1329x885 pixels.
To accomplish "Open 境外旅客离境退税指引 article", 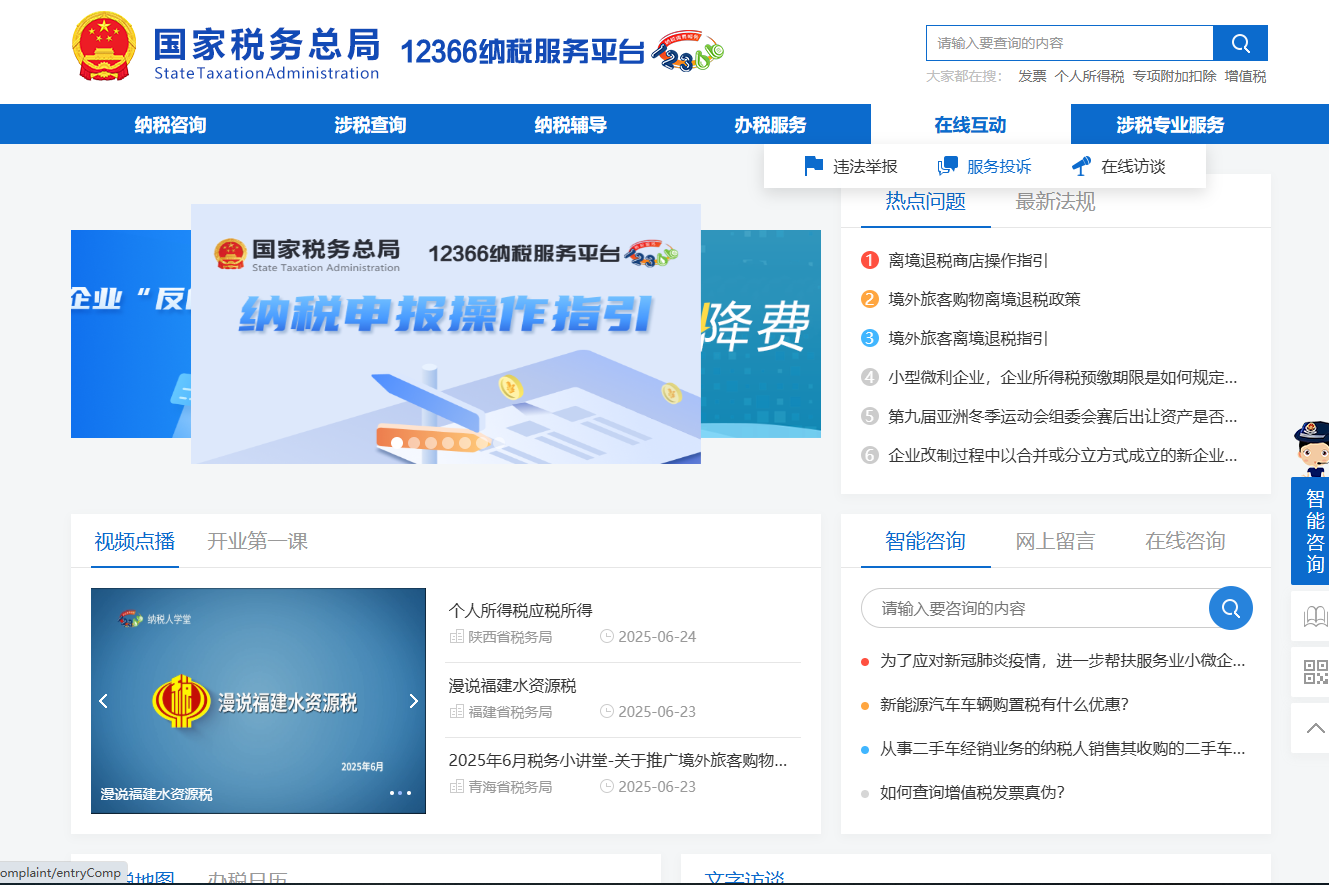I will coord(968,338).
